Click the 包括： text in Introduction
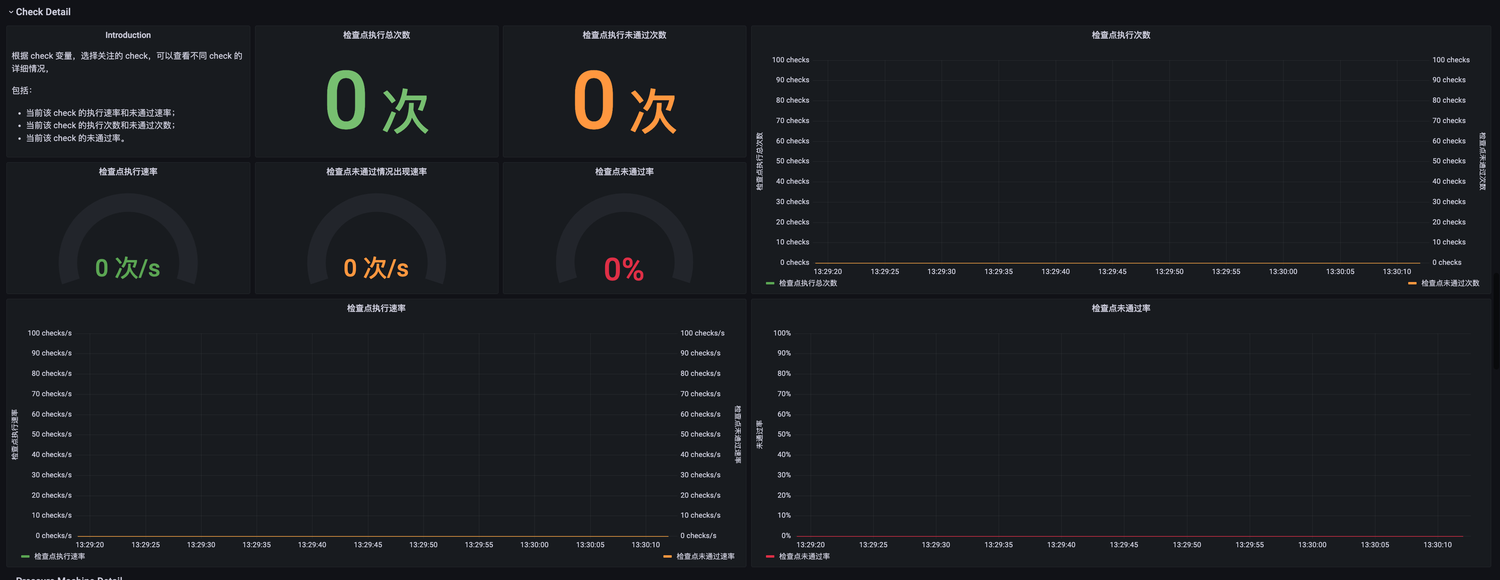This screenshot has width=1500, height=580. tap(22, 90)
